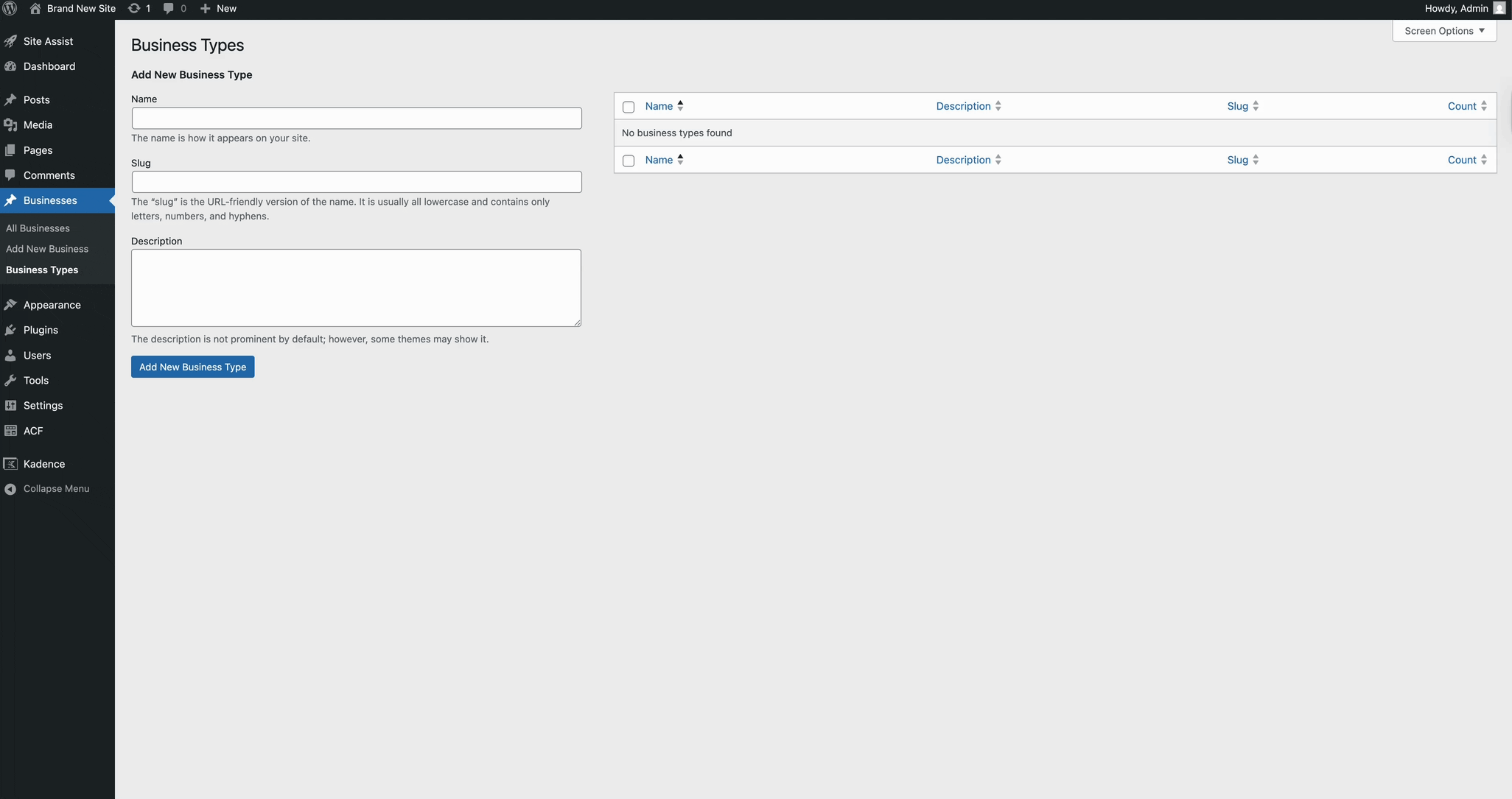The width and height of the screenshot is (1512, 799).
Task: Open the ACF sidebar item
Action: click(32, 430)
